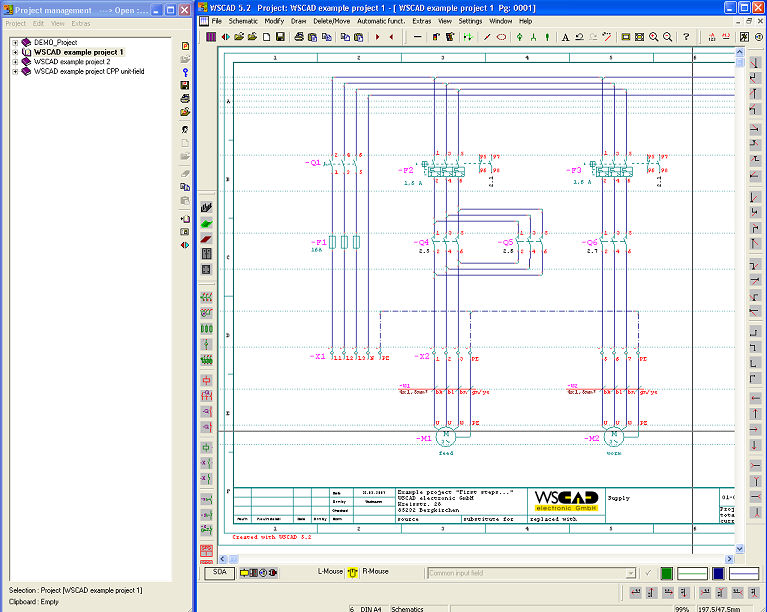Screen dimensions: 767x612
Task: Click the zoom window frame icon
Action: click(x=626, y=37)
